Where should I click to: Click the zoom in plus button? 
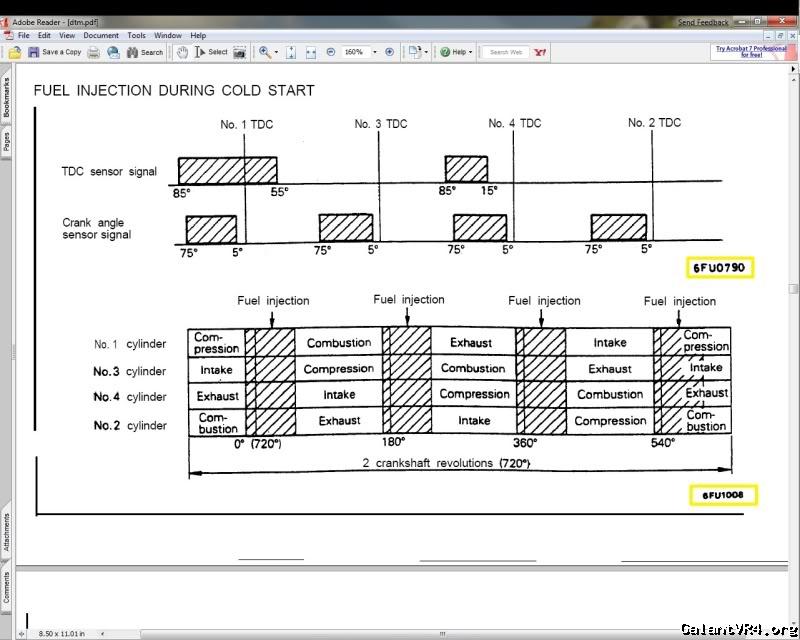[389, 52]
